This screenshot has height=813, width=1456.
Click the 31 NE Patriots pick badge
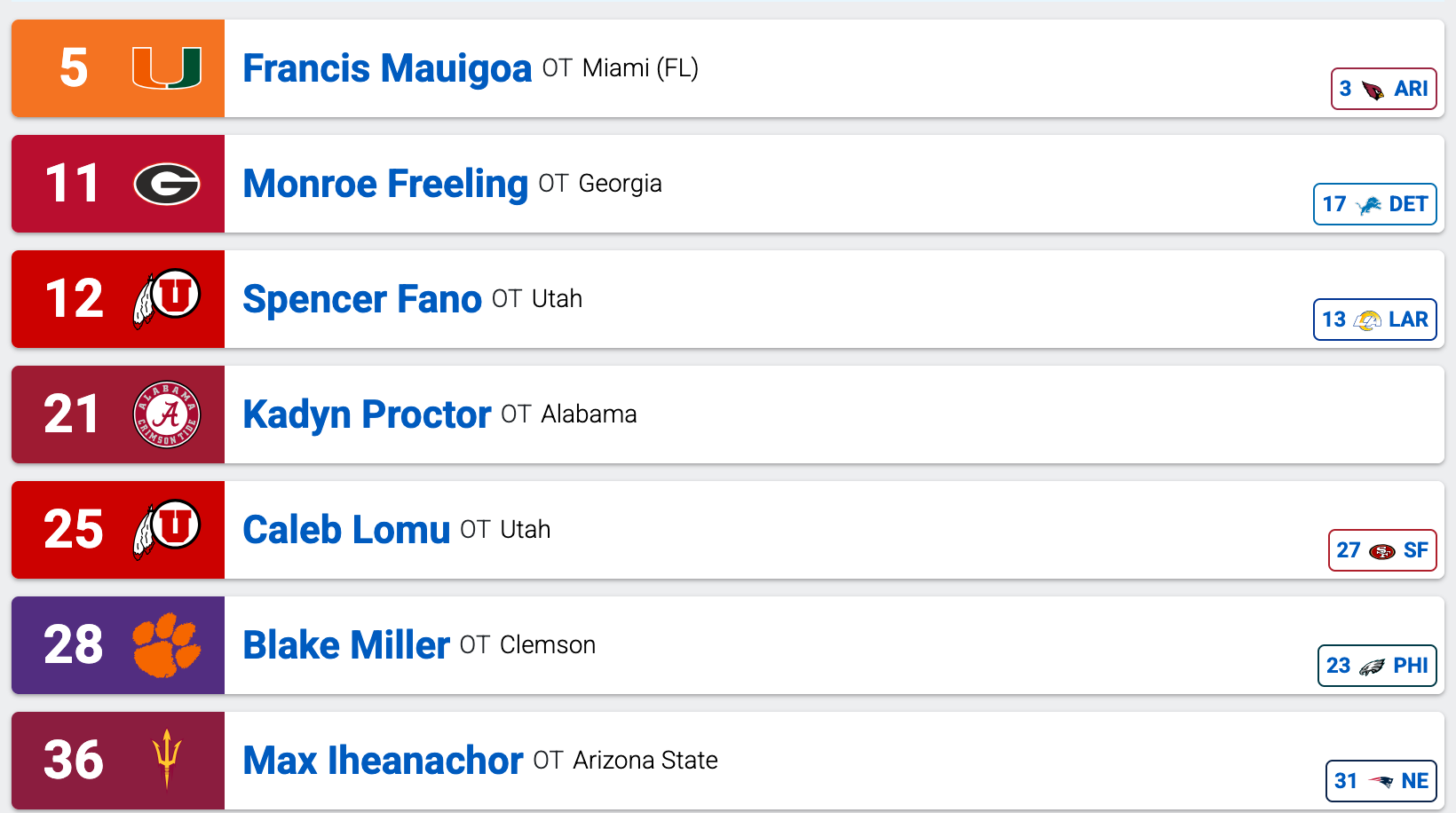click(x=1381, y=781)
